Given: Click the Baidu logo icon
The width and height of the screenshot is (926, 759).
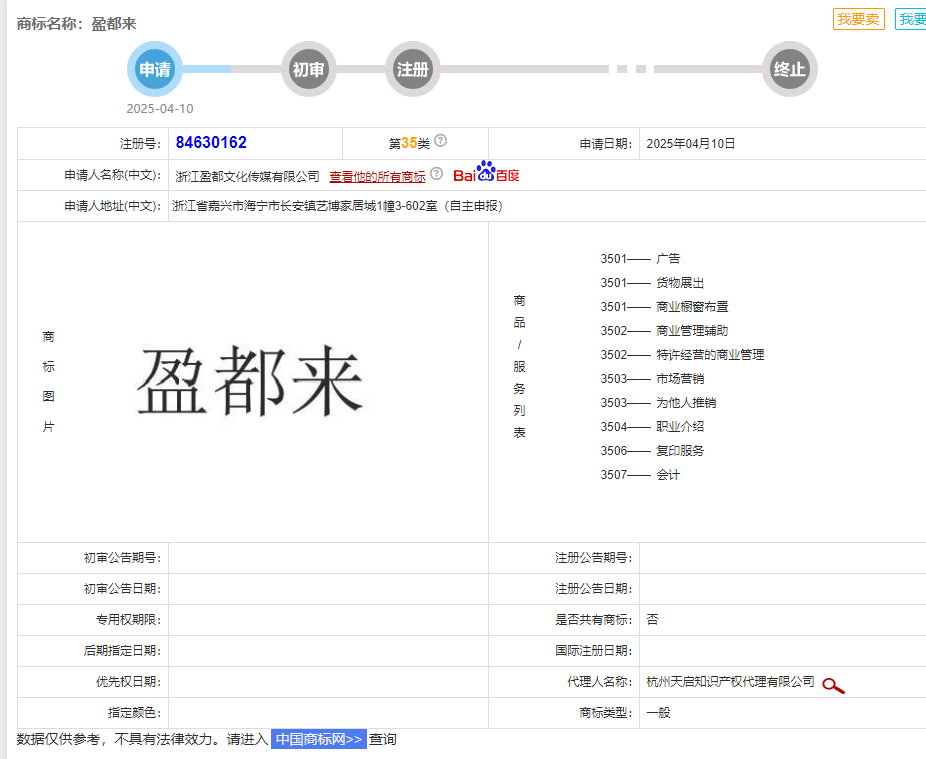Looking at the screenshot, I should coord(486,172).
